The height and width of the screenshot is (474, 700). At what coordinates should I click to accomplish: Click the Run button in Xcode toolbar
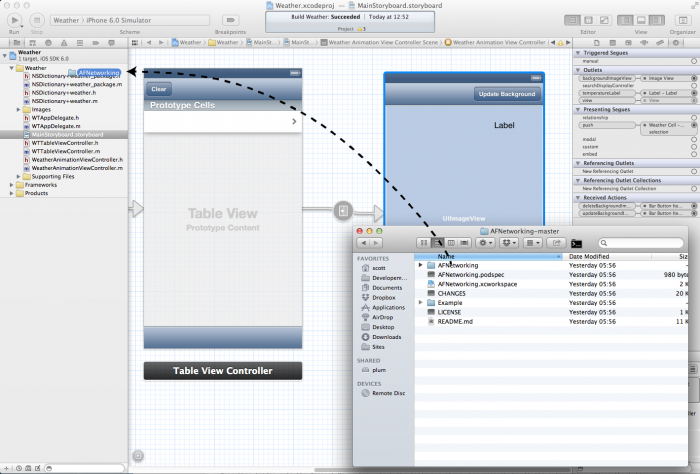(14, 20)
